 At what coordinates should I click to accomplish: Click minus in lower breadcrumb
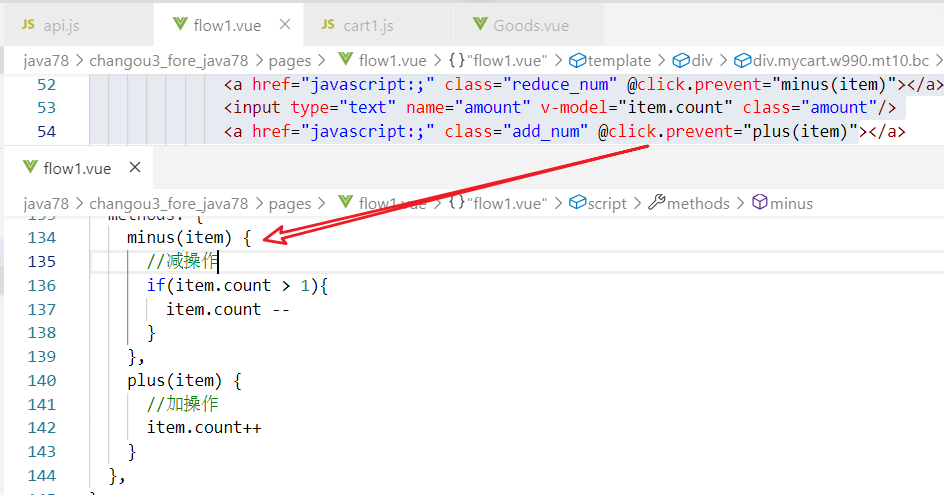pos(792,204)
